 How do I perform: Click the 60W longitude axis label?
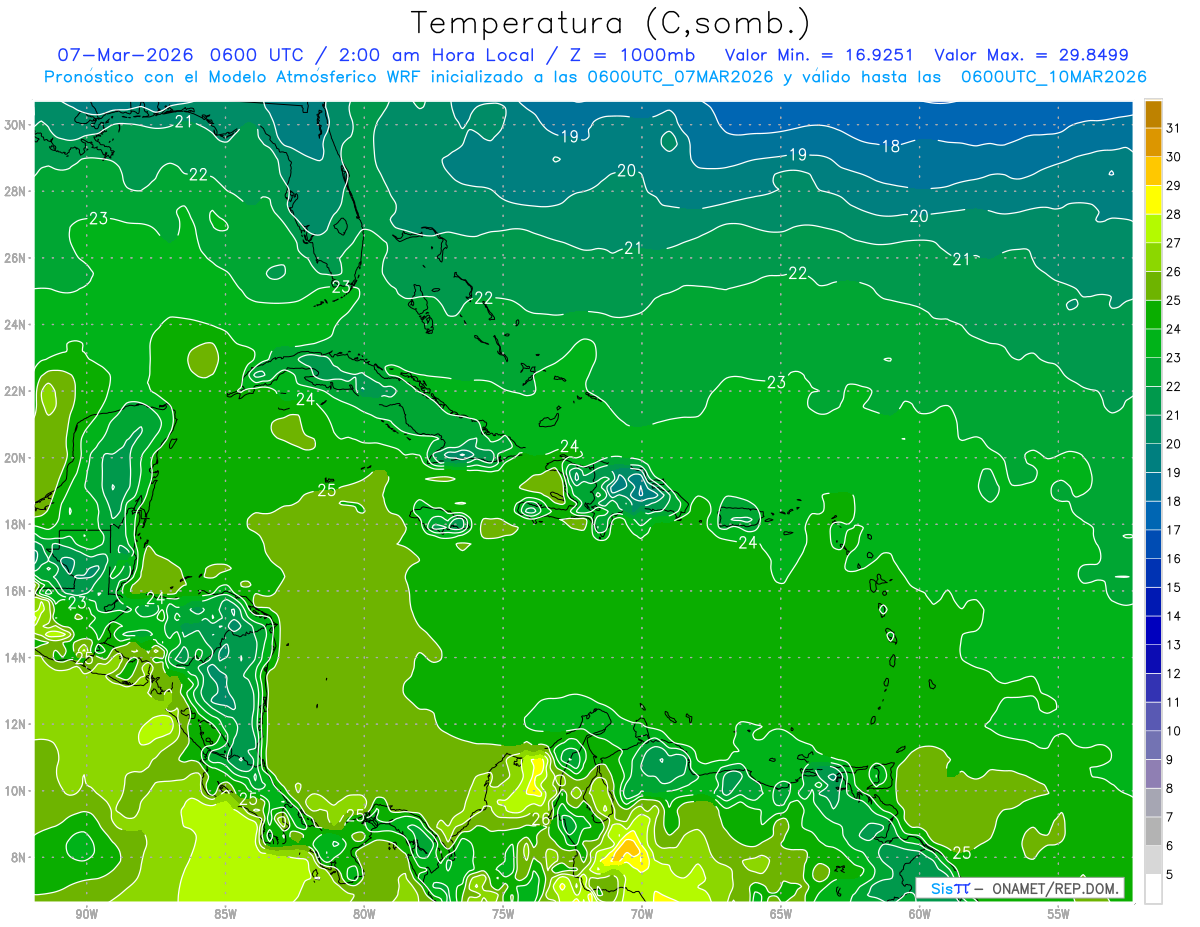pos(919,914)
